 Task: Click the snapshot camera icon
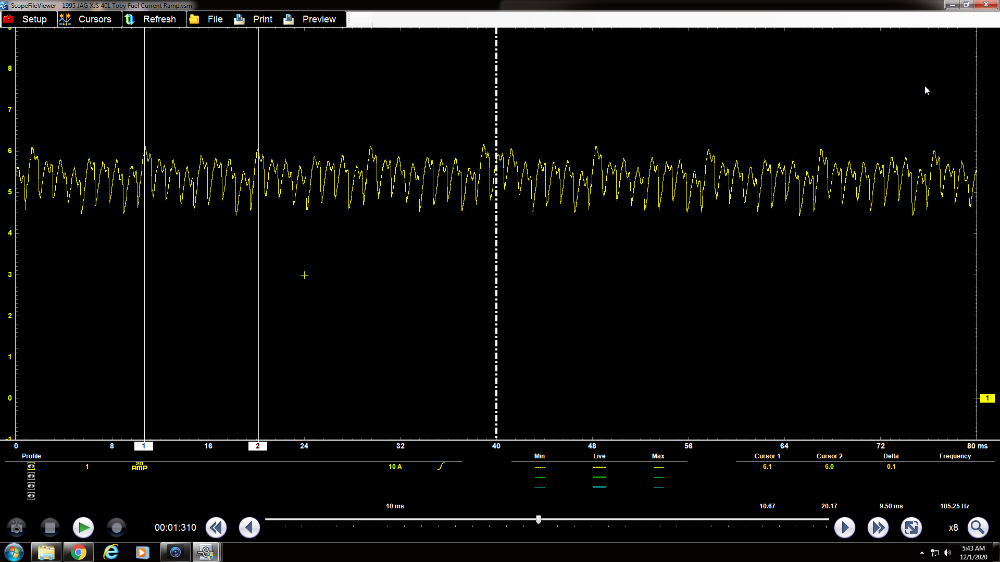17,527
